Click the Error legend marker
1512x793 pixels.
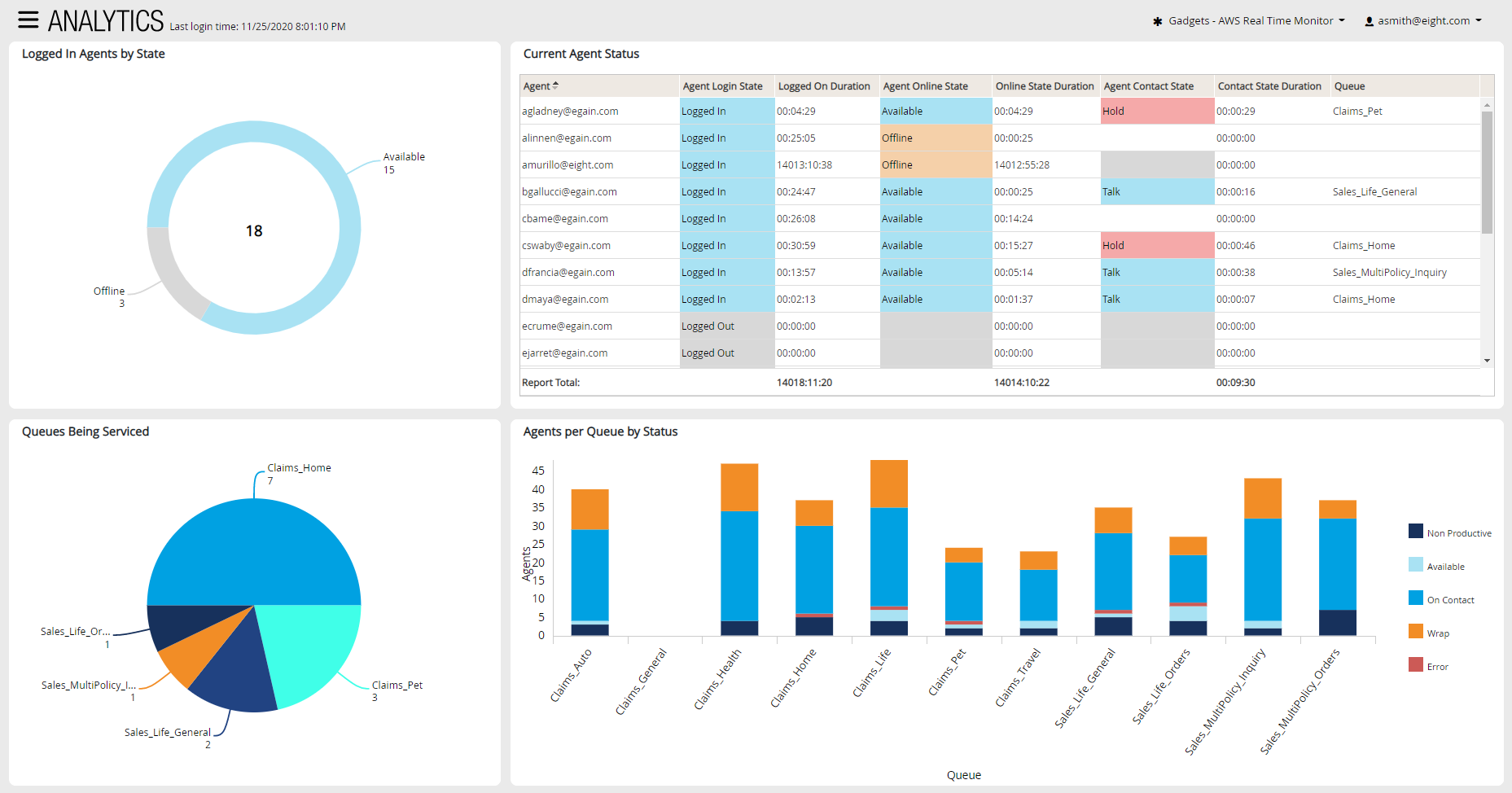[x=1415, y=665]
